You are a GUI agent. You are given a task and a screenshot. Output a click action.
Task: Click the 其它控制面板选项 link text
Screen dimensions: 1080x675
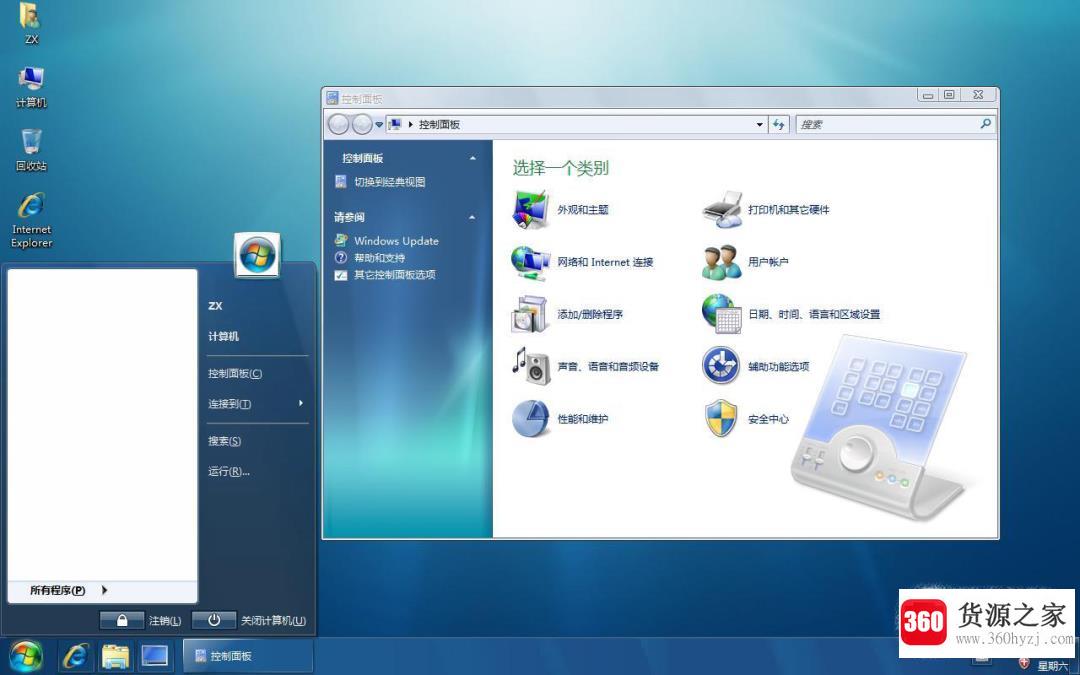395,275
